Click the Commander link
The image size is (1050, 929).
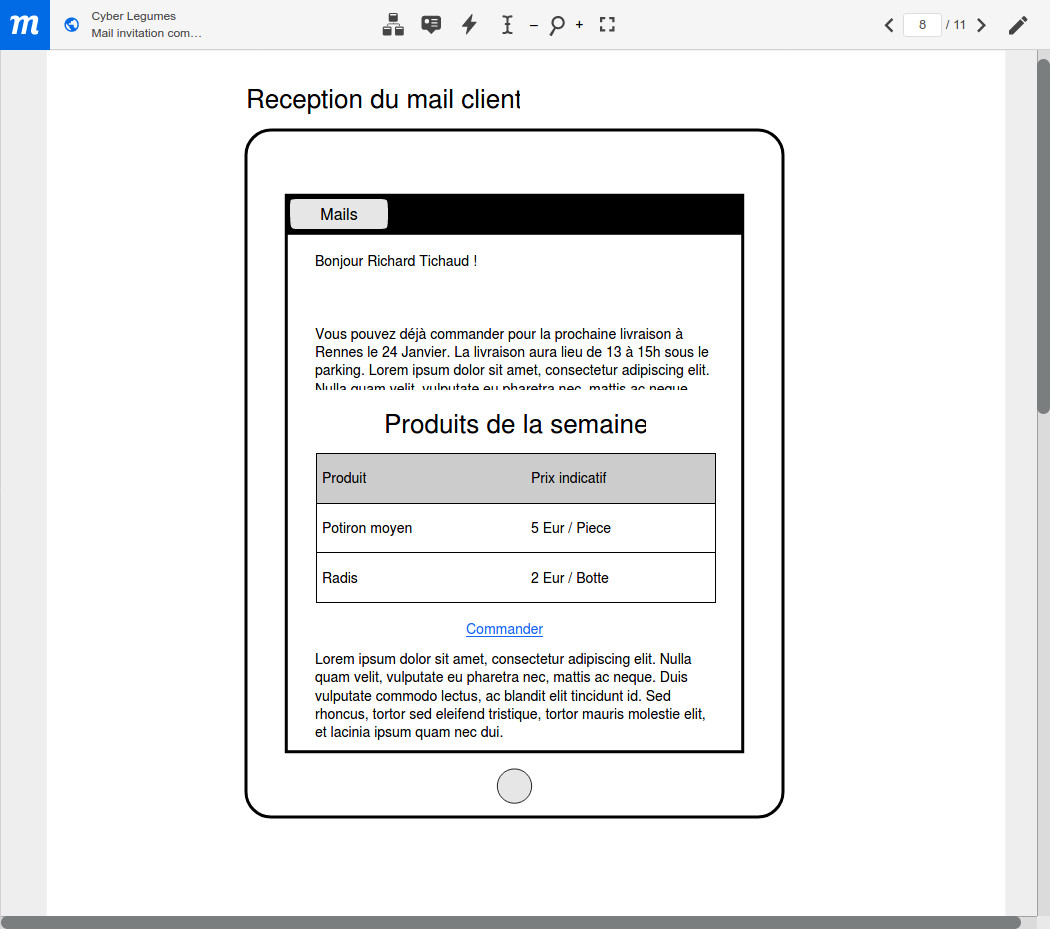click(504, 629)
